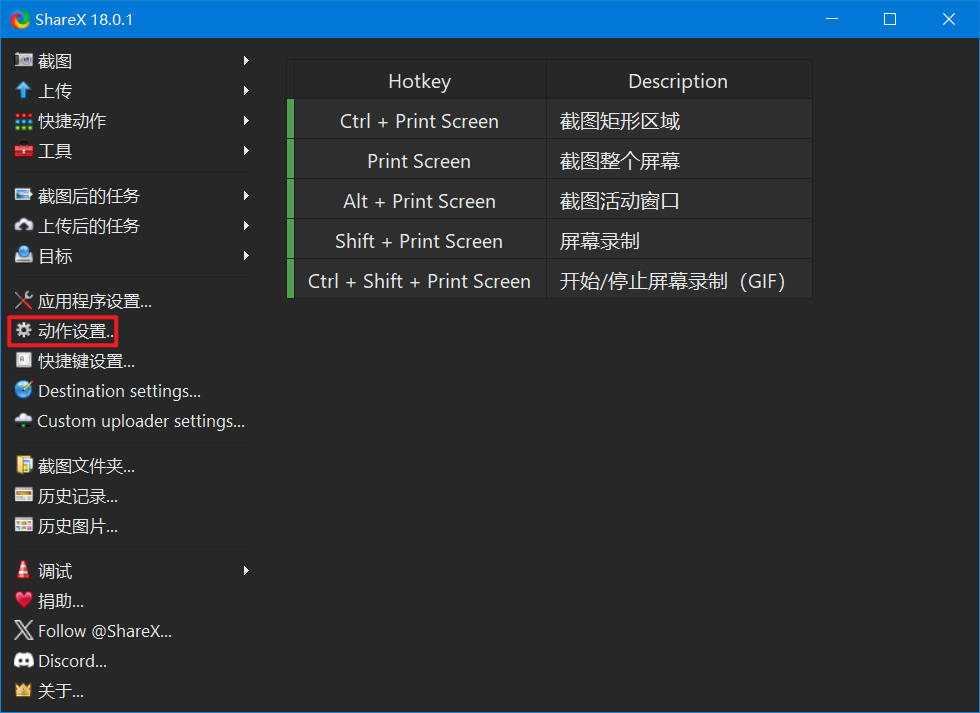
Task: Expand the 调试 submenu arrow
Action: 245,571
